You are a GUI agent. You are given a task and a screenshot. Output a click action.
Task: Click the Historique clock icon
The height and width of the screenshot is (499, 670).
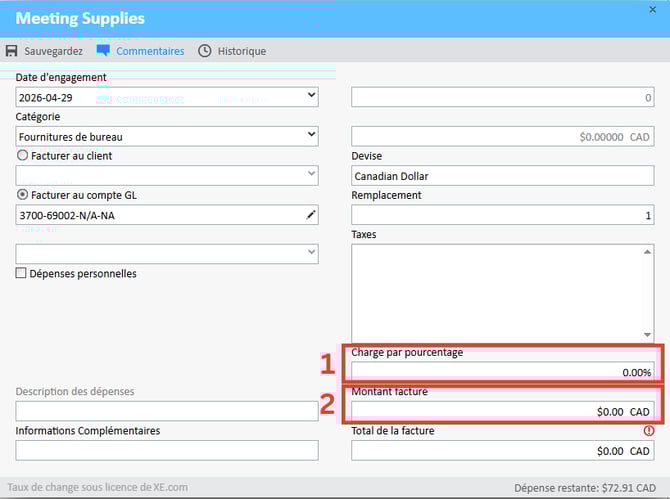(x=205, y=51)
